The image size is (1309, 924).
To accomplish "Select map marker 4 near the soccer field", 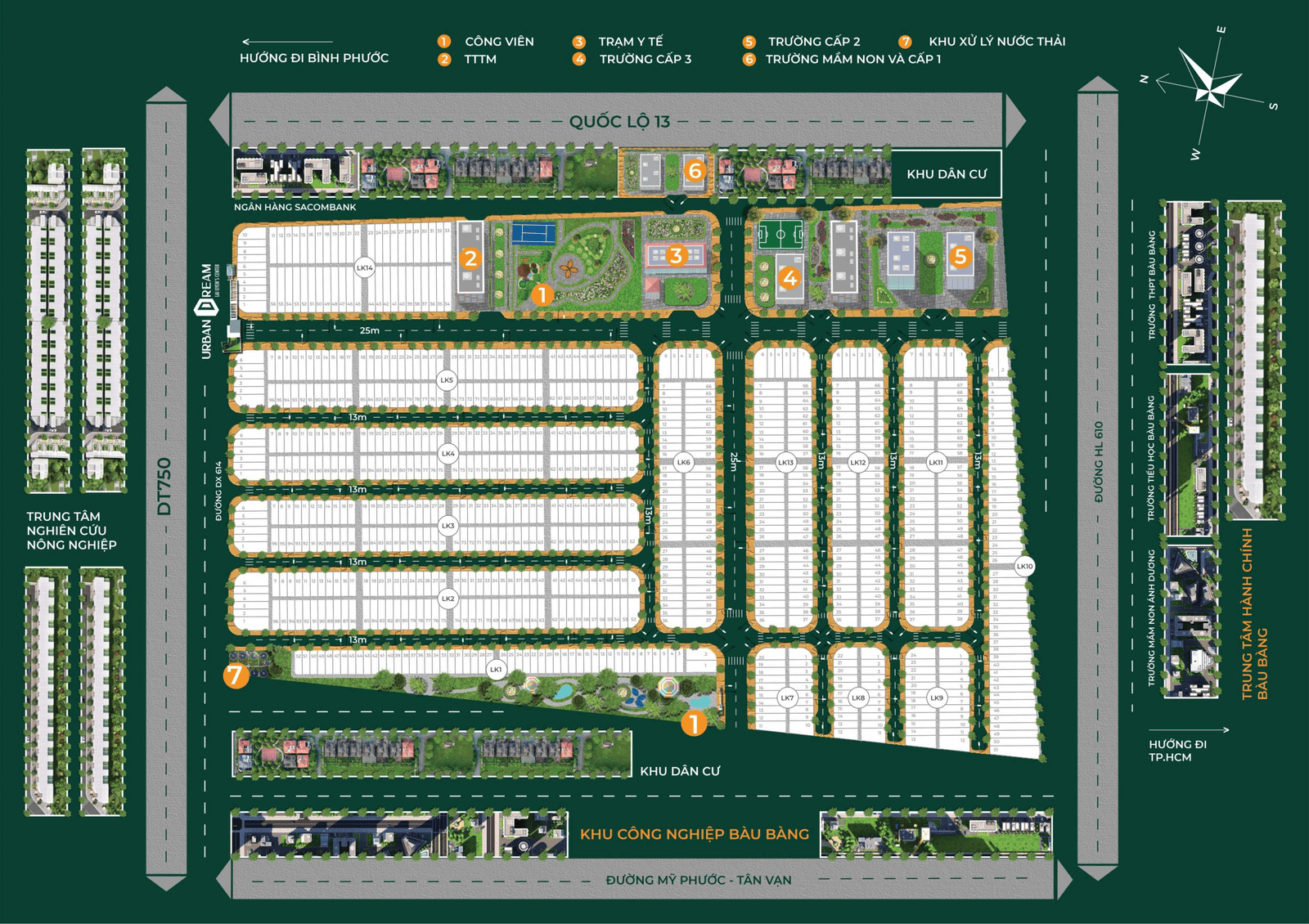I will 789,278.
